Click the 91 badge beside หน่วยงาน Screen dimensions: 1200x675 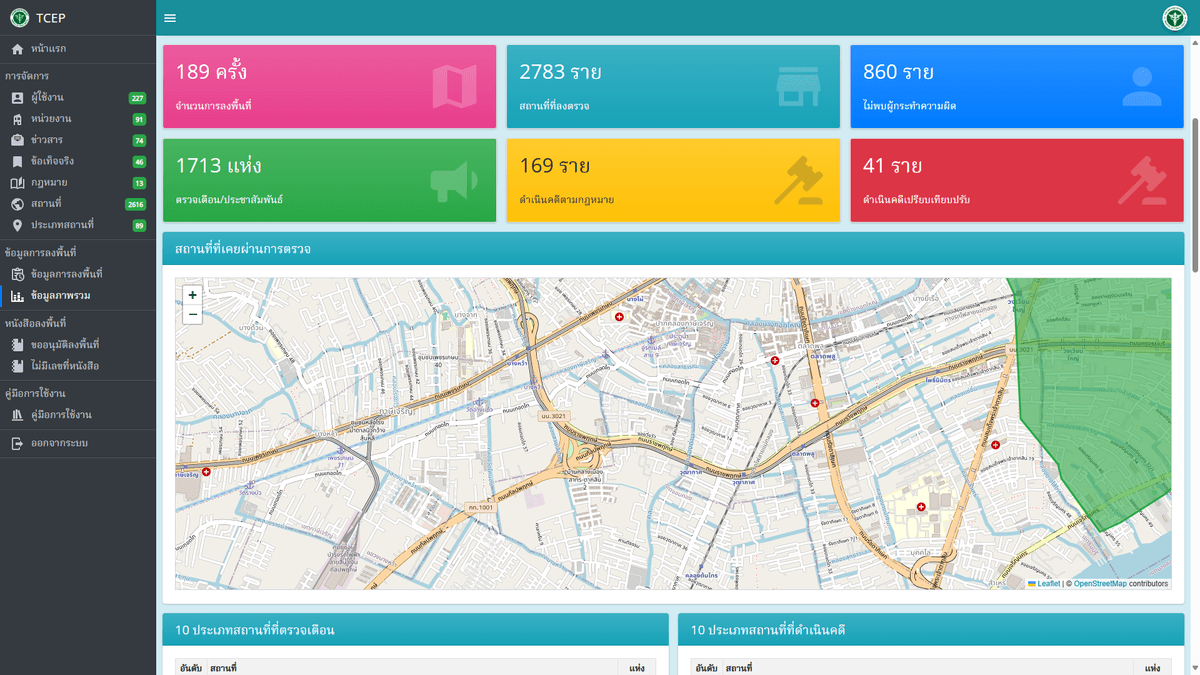(x=140, y=119)
